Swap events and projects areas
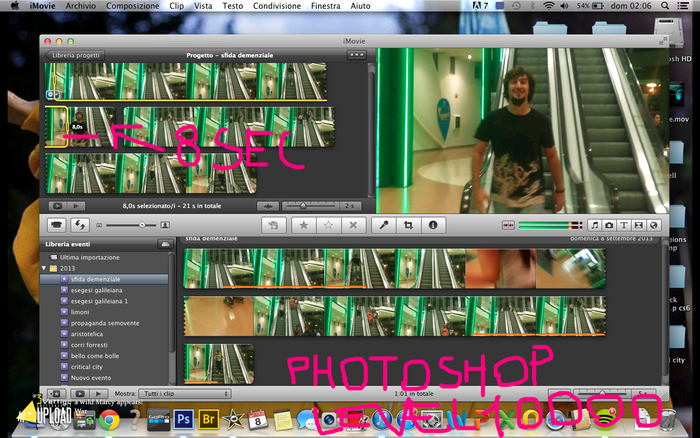 point(80,225)
